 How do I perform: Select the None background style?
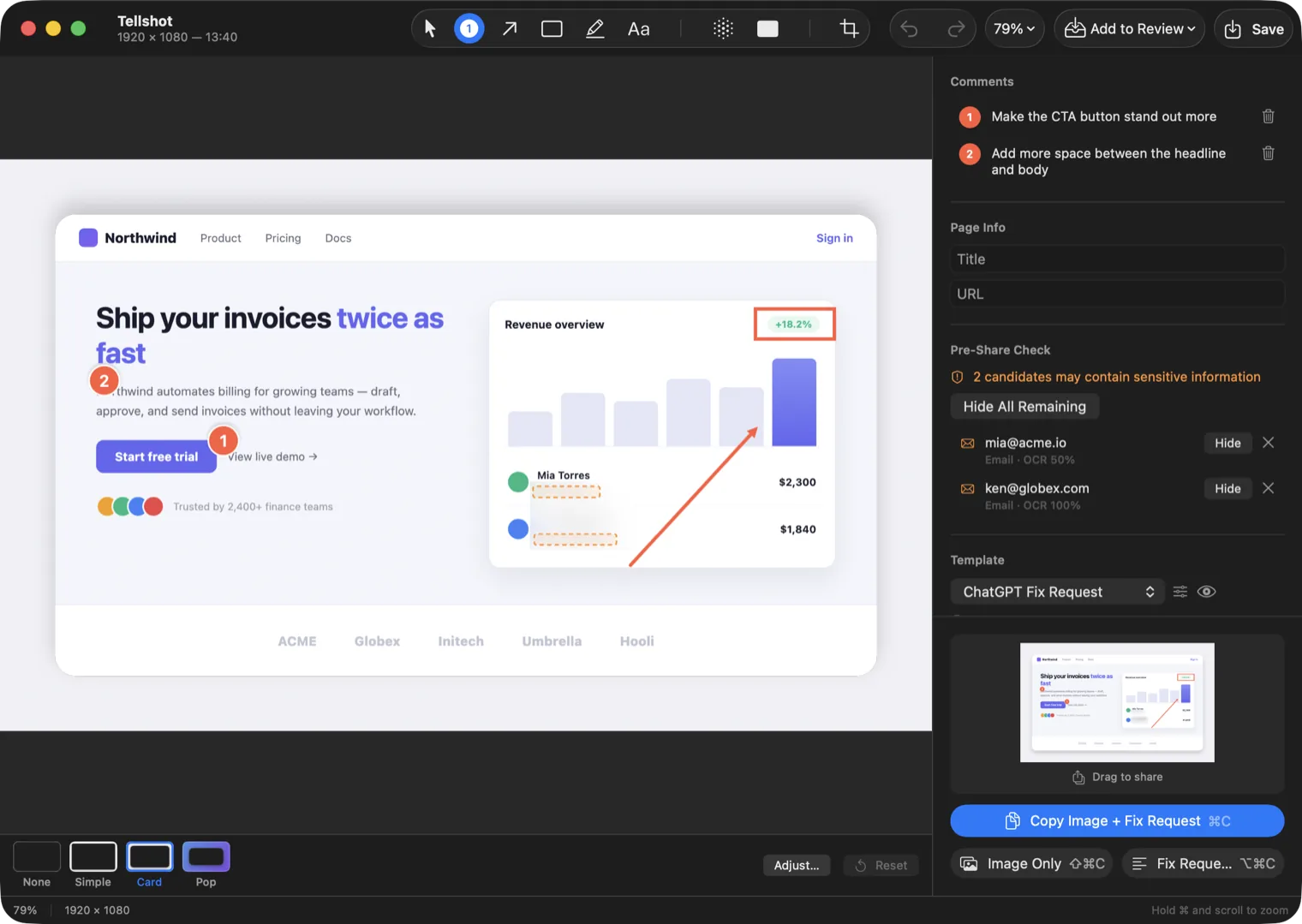[x=37, y=865]
